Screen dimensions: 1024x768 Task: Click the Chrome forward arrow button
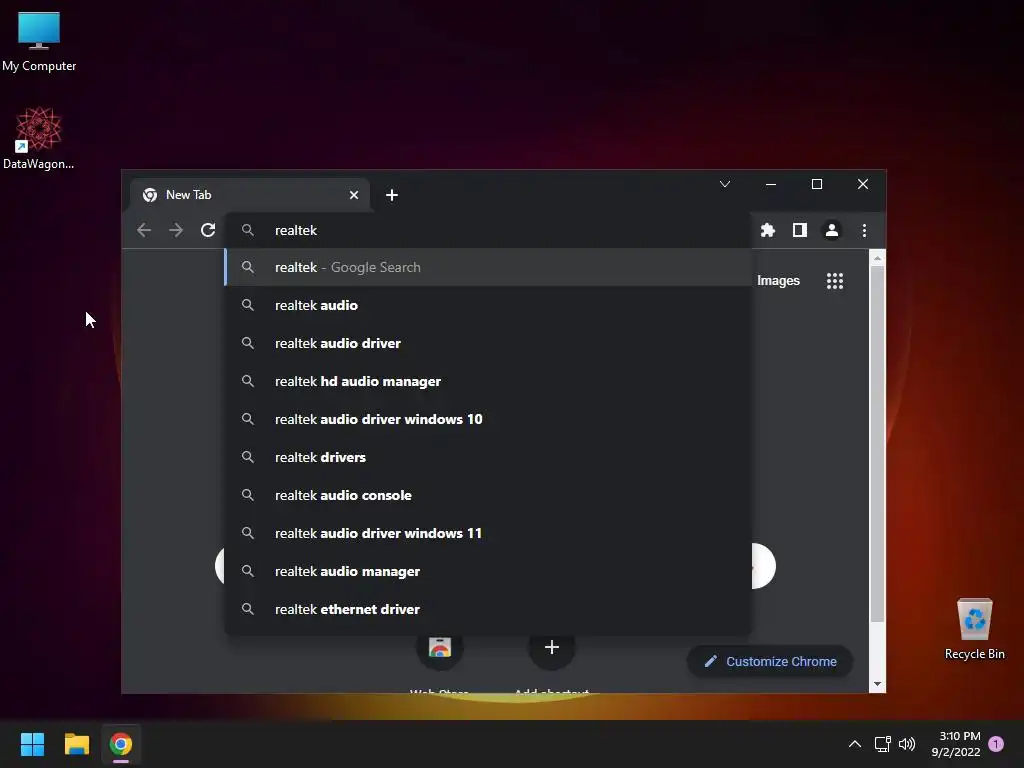176,230
